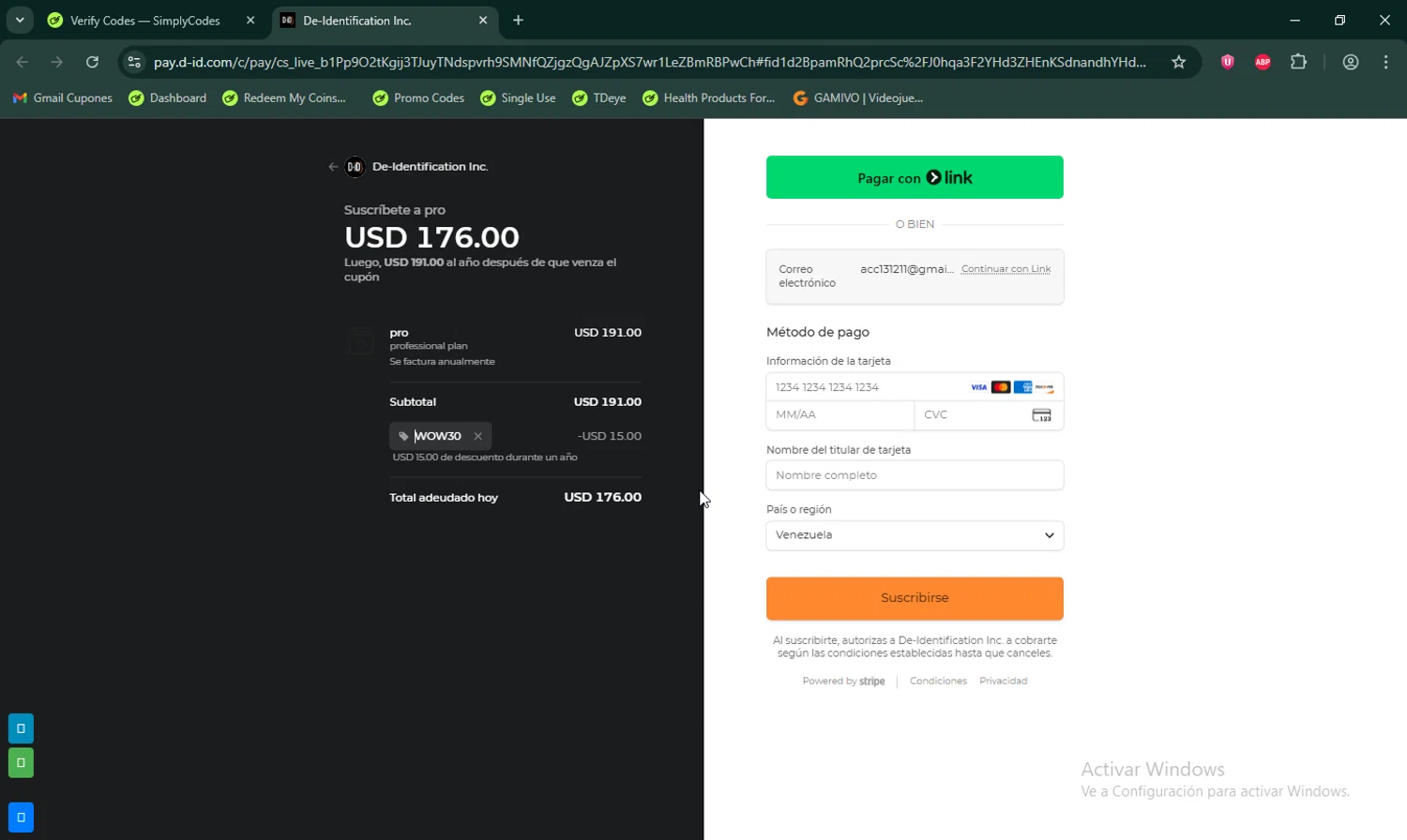Restore down the browser window
This screenshot has height=840, width=1407.
coord(1339,20)
